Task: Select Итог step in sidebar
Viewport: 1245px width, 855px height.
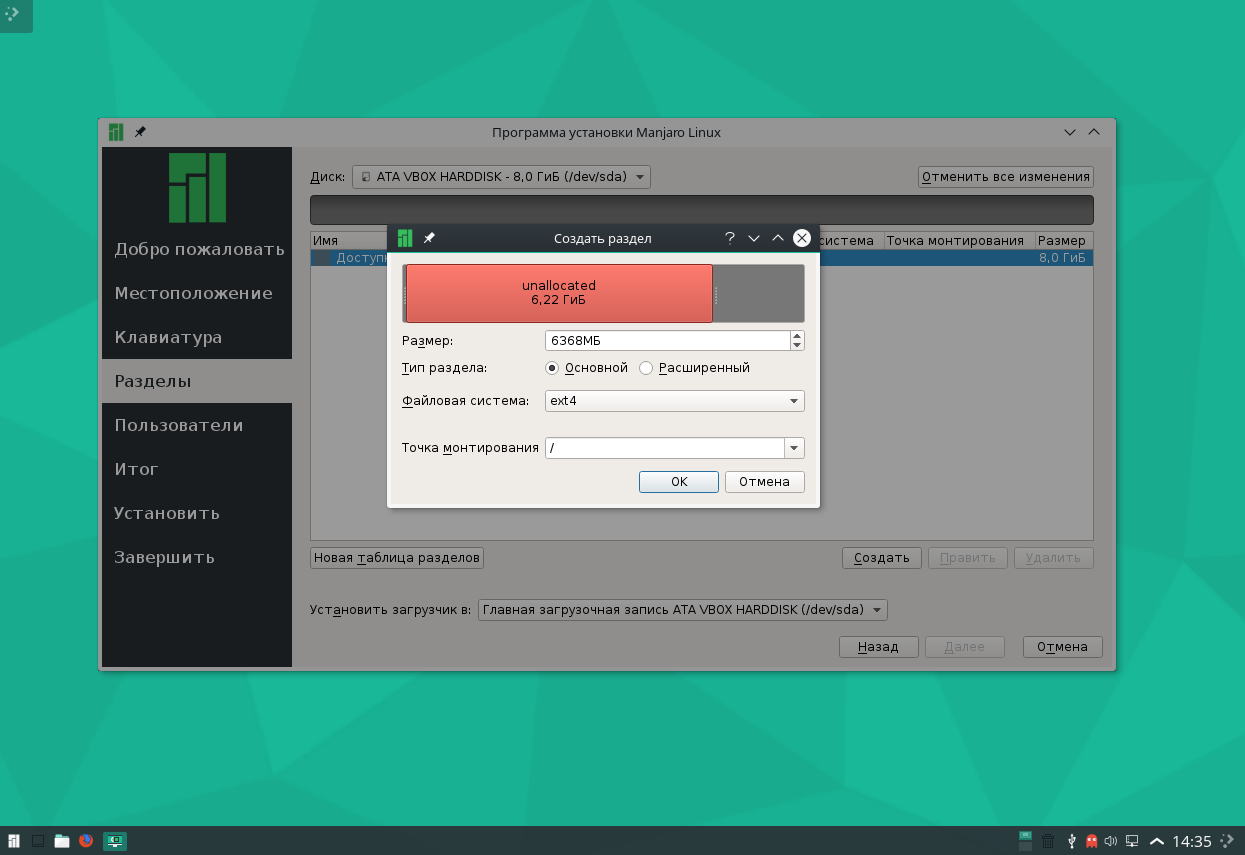Action: (x=197, y=469)
